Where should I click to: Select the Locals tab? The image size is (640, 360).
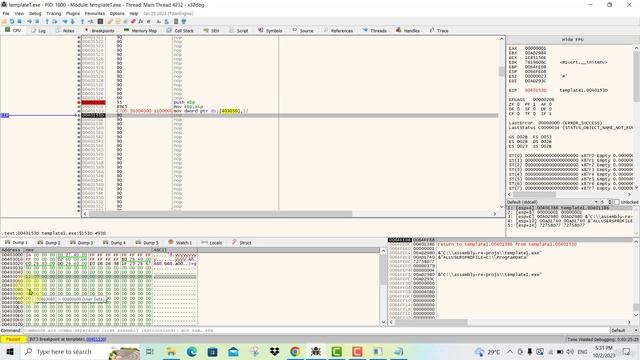212,242
